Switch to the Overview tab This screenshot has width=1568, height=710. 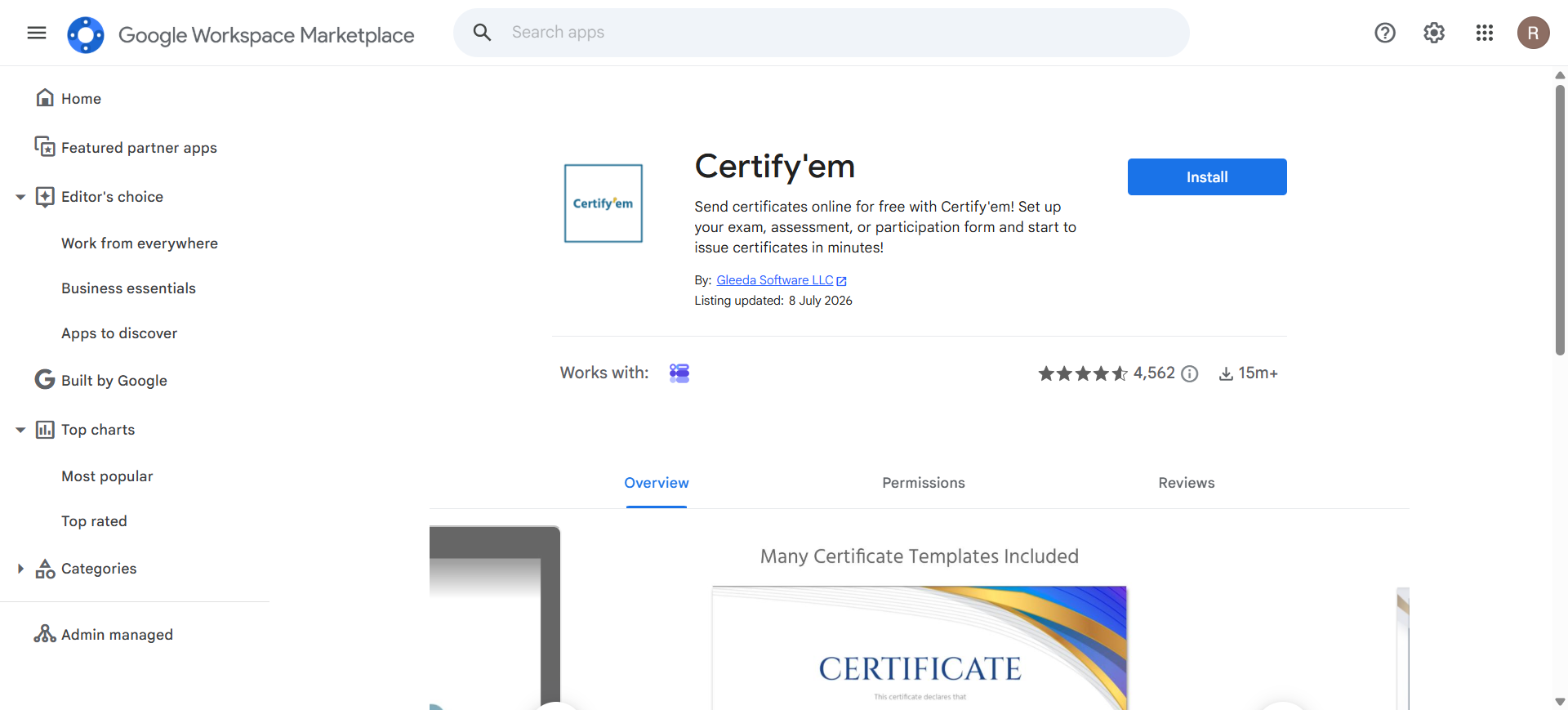(657, 483)
